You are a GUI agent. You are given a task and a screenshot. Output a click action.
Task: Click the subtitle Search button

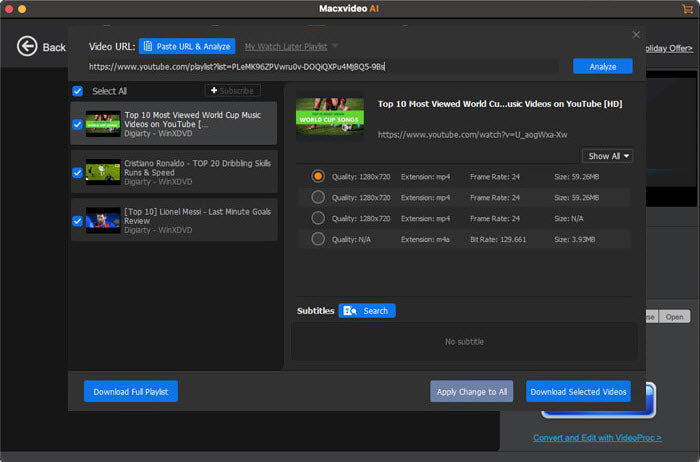(x=367, y=311)
